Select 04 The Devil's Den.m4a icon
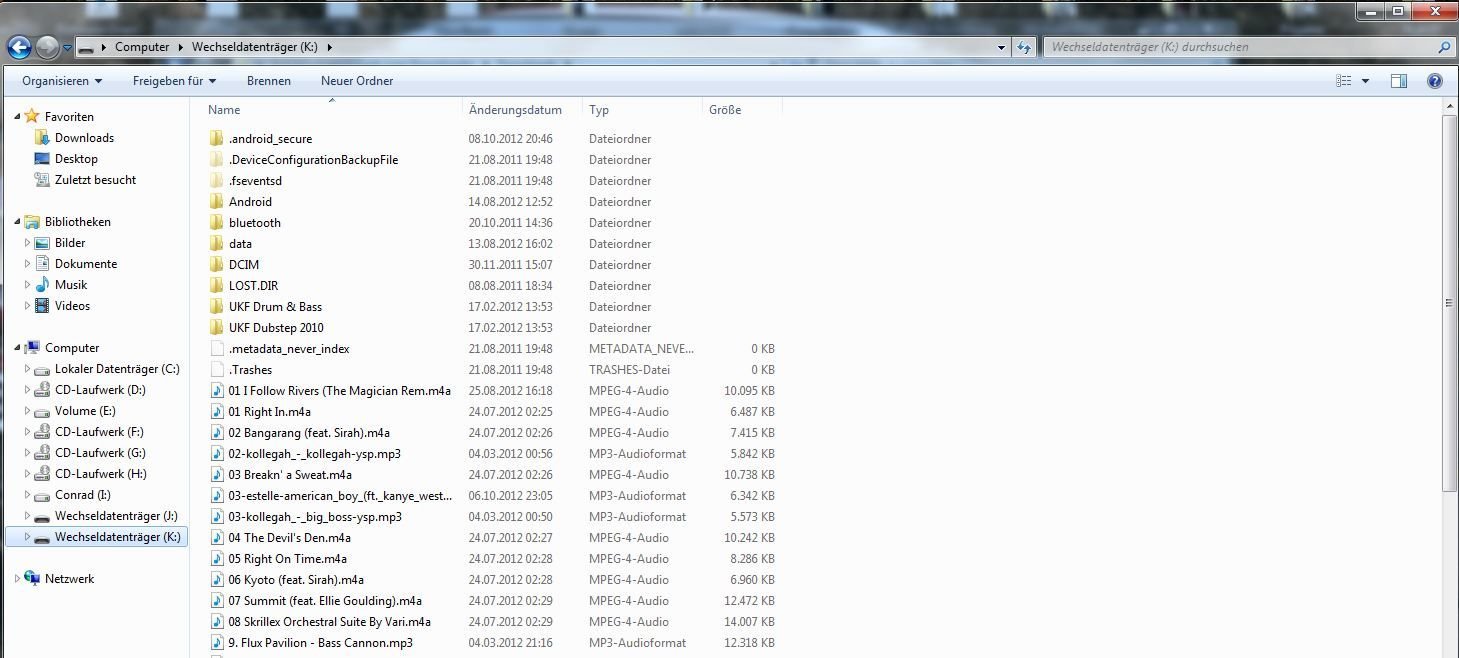 tap(217, 538)
